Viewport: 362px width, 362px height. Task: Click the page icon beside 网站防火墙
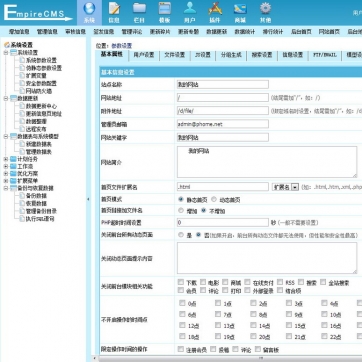click(22, 91)
